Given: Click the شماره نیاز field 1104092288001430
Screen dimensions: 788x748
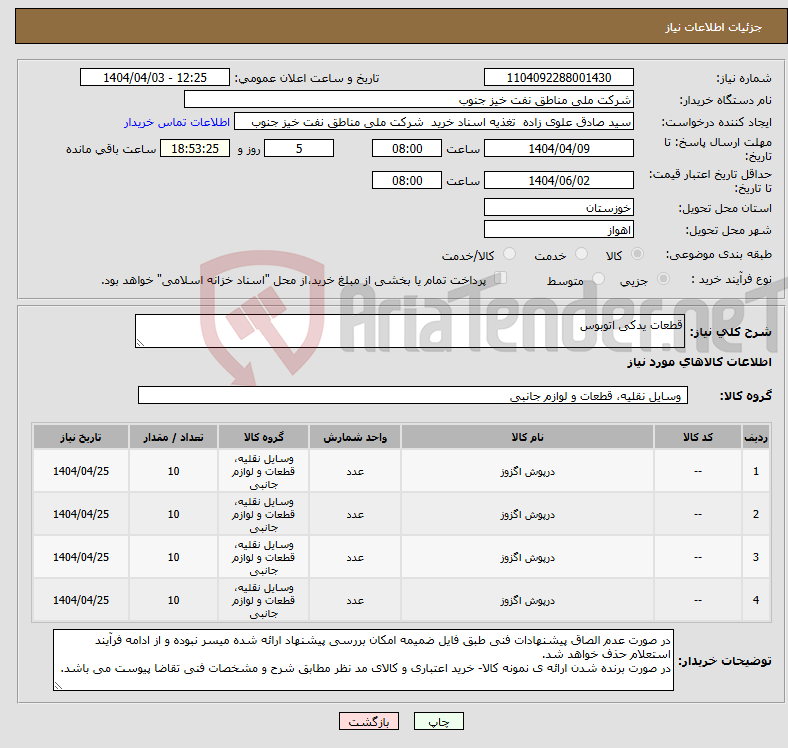Looking at the screenshot, I should point(558,77).
